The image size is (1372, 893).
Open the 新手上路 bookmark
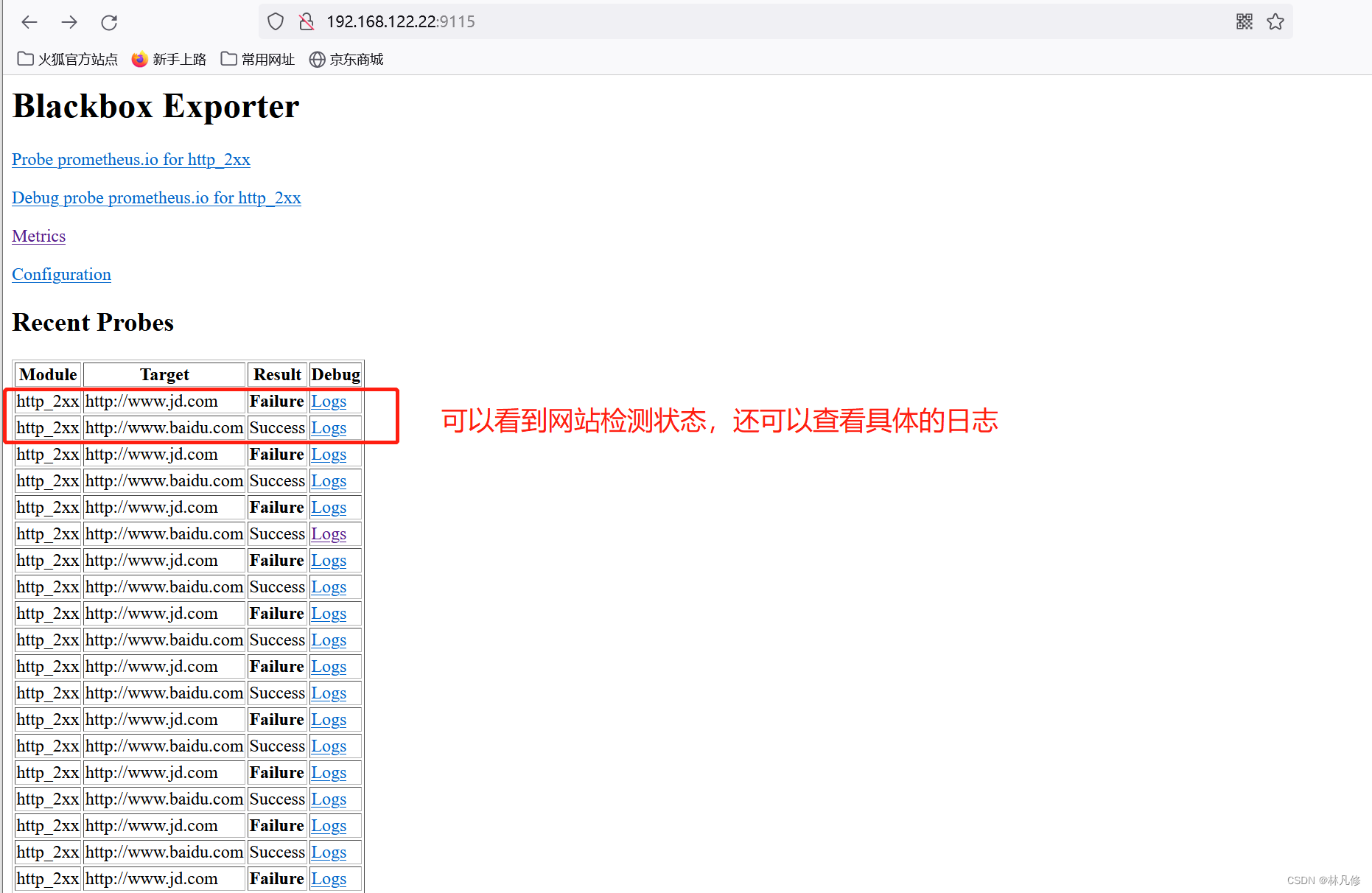169,59
